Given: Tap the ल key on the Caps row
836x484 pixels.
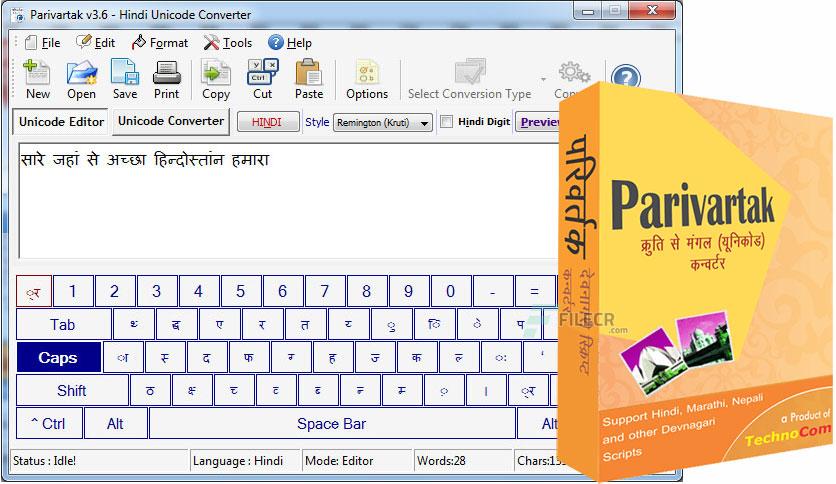Looking at the screenshot, I should pyautogui.click(x=459, y=358).
